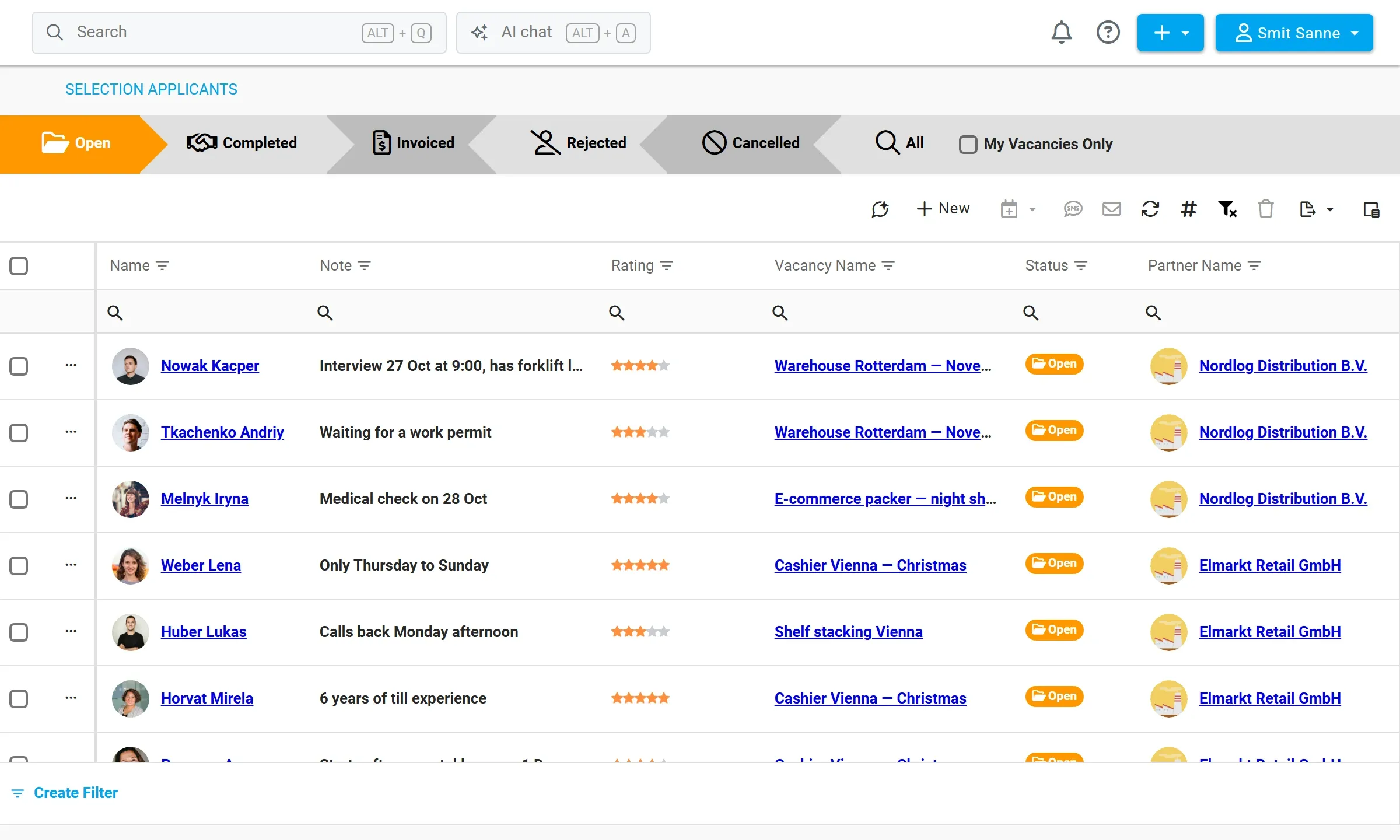This screenshot has width=1400, height=840.
Task: Open the AI chat box
Action: pyautogui.click(x=554, y=33)
